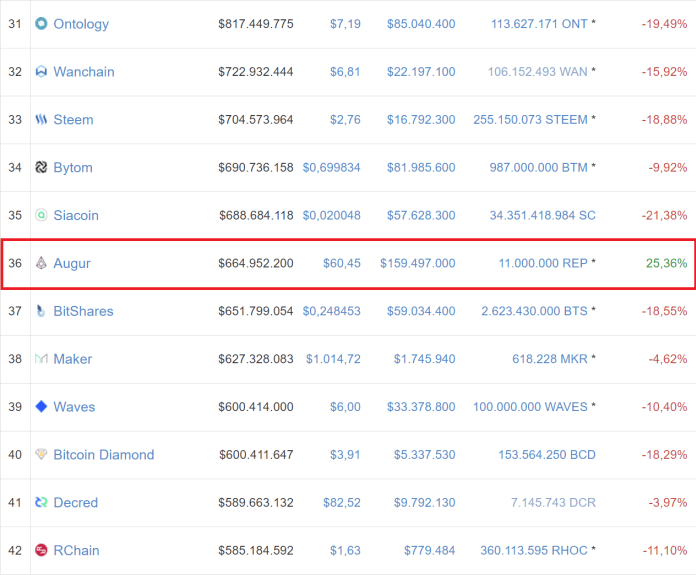Click Augur 24h change 25,36%
This screenshot has width=696, height=575.
point(666,264)
